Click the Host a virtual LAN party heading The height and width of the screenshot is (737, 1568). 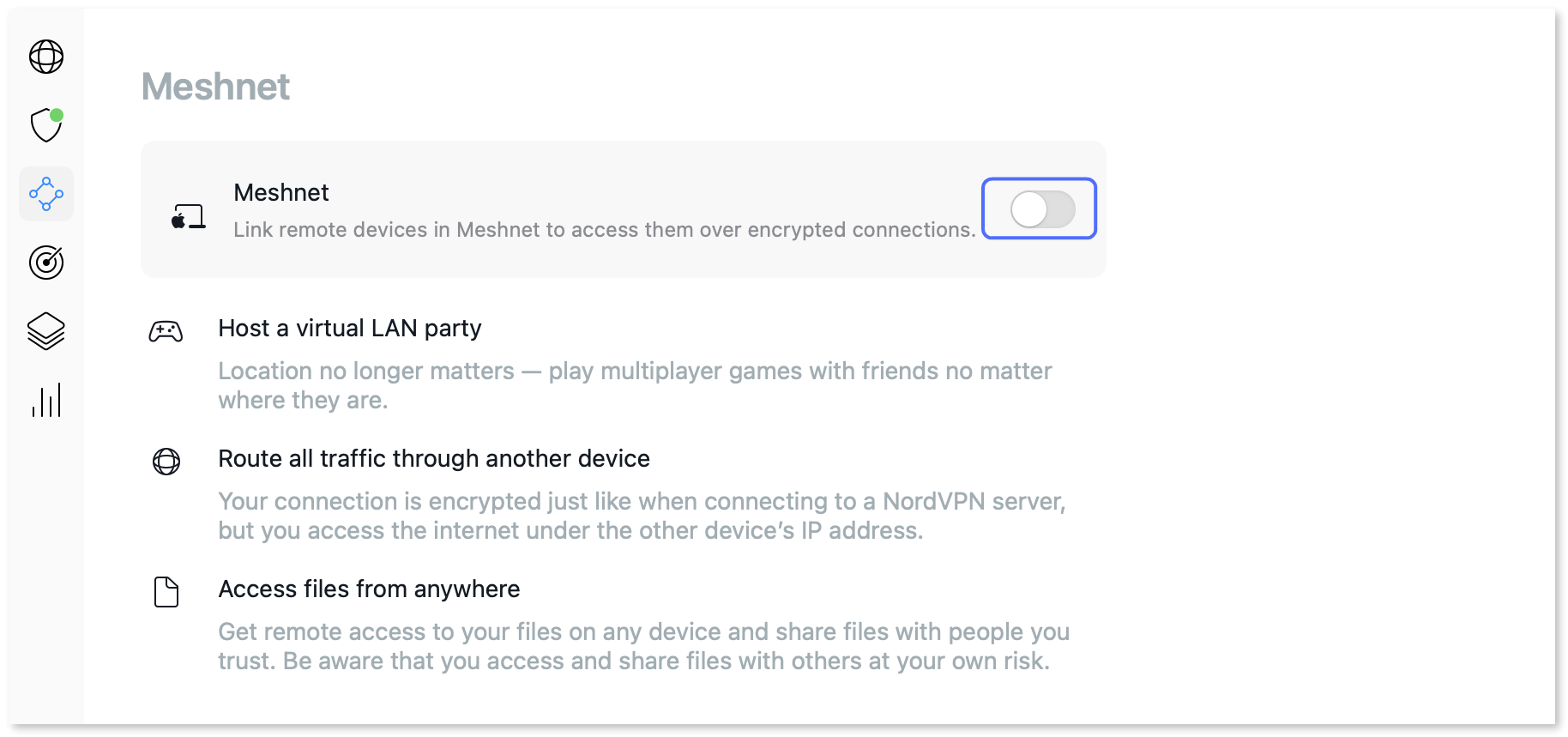coord(350,328)
